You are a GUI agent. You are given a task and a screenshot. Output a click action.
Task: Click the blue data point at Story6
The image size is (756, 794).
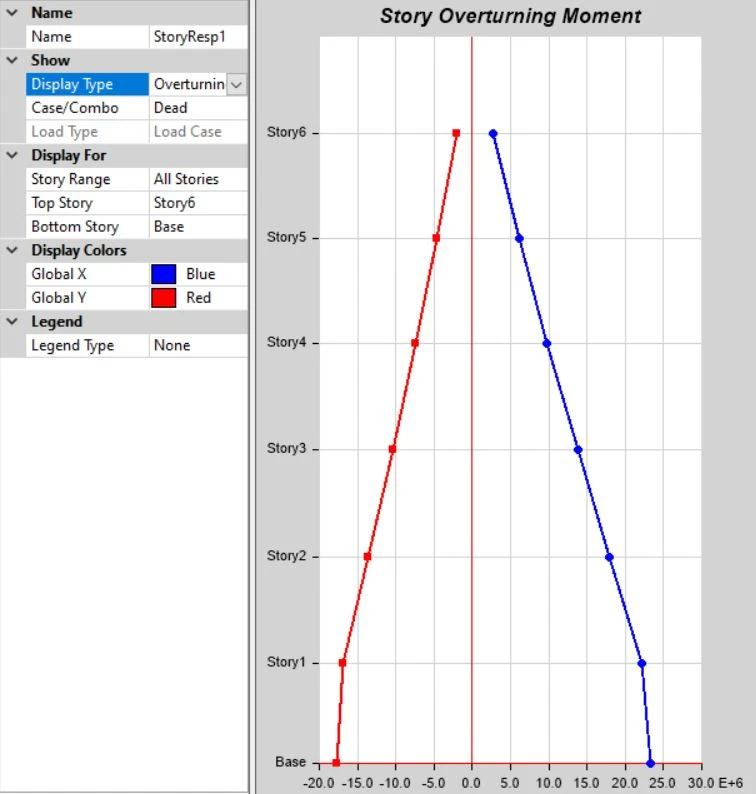click(x=493, y=133)
